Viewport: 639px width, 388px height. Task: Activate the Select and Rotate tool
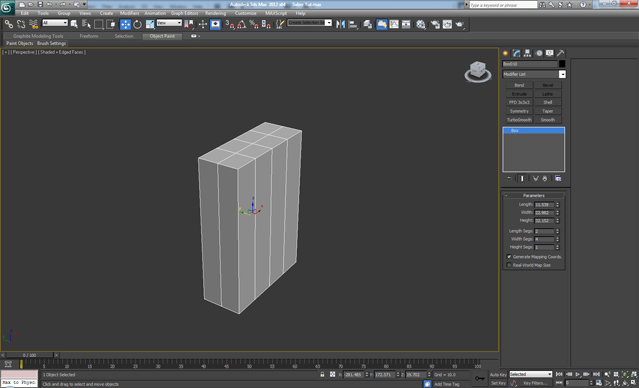(x=137, y=24)
